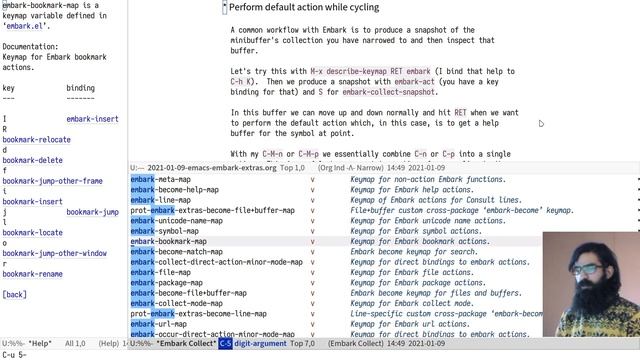
Task: Follow the bookmark-insert link
Action: (32, 202)
